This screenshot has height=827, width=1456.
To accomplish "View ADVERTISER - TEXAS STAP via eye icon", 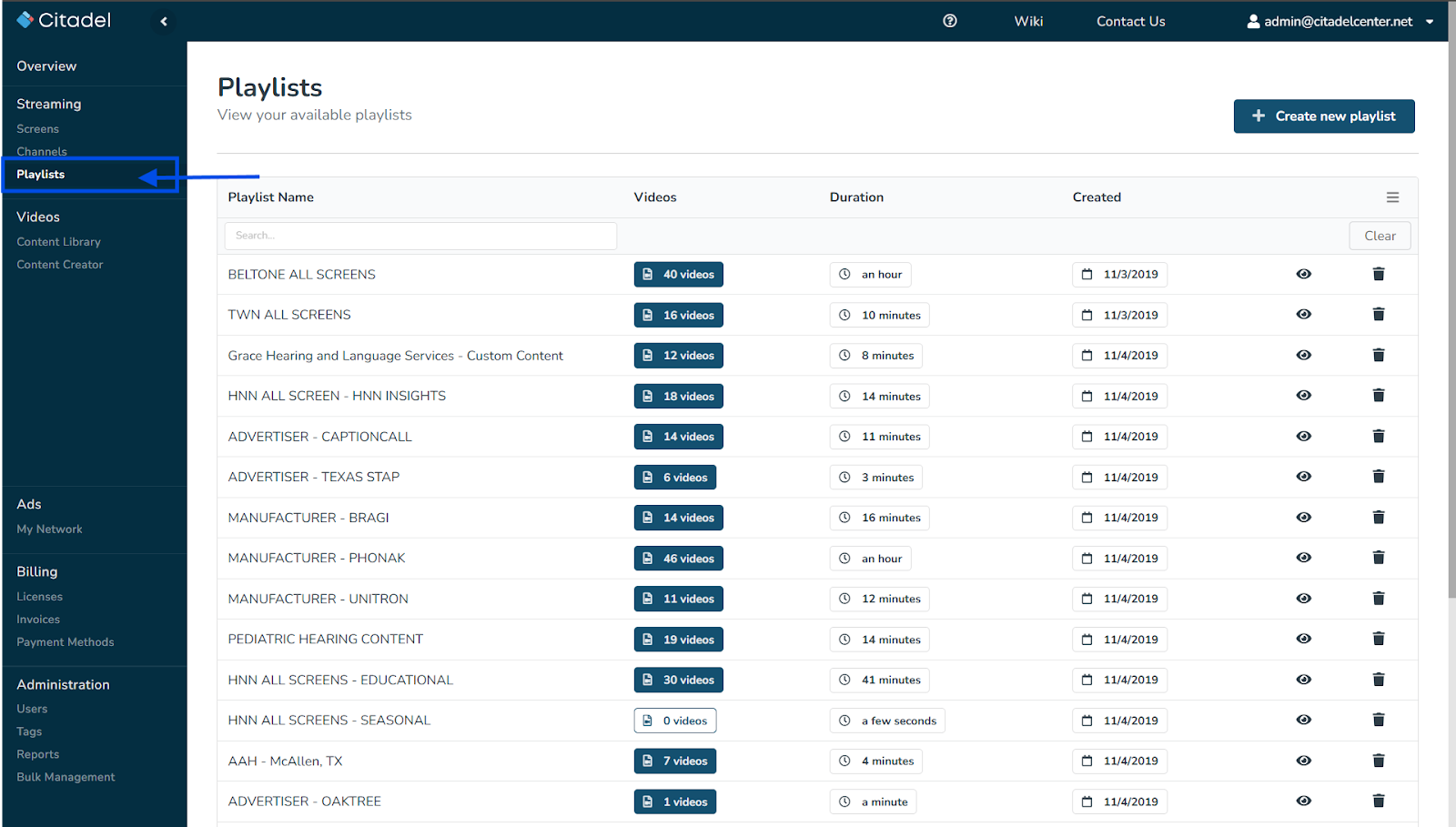I will coord(1304,477).
